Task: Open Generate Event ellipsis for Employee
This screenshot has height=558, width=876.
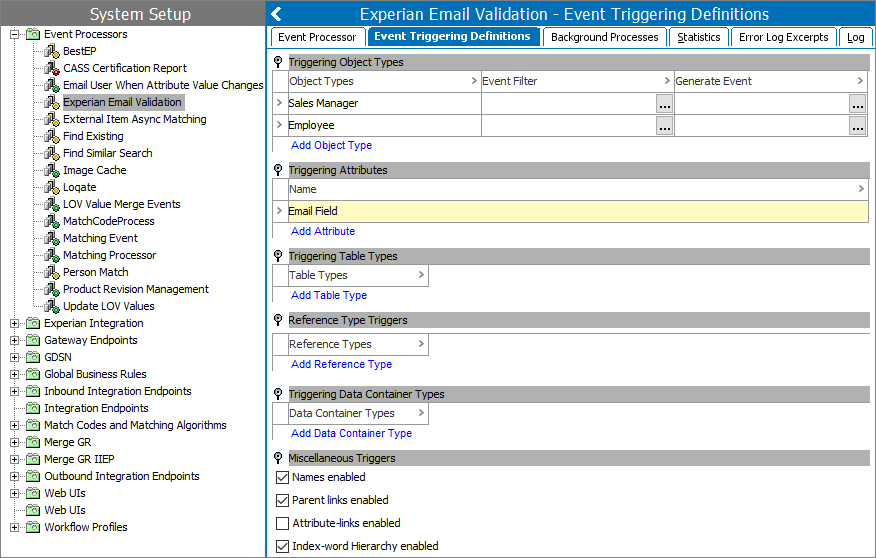Action: [x=858, y=126]
